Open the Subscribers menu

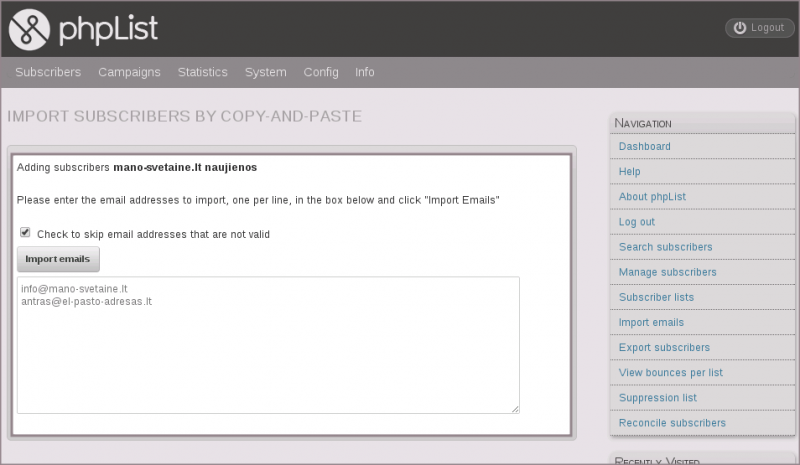click(x=48, y=72)
